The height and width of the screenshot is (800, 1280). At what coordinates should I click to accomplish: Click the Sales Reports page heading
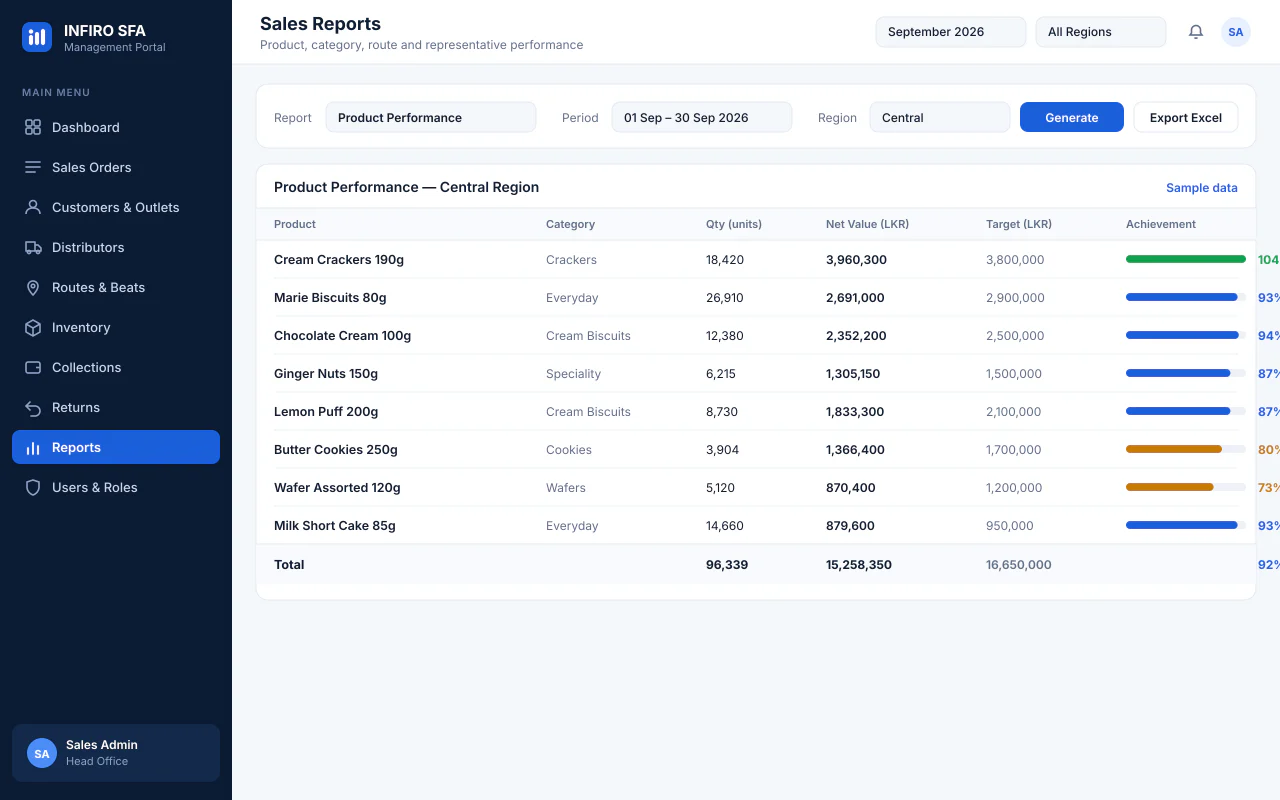click(320, 24)
